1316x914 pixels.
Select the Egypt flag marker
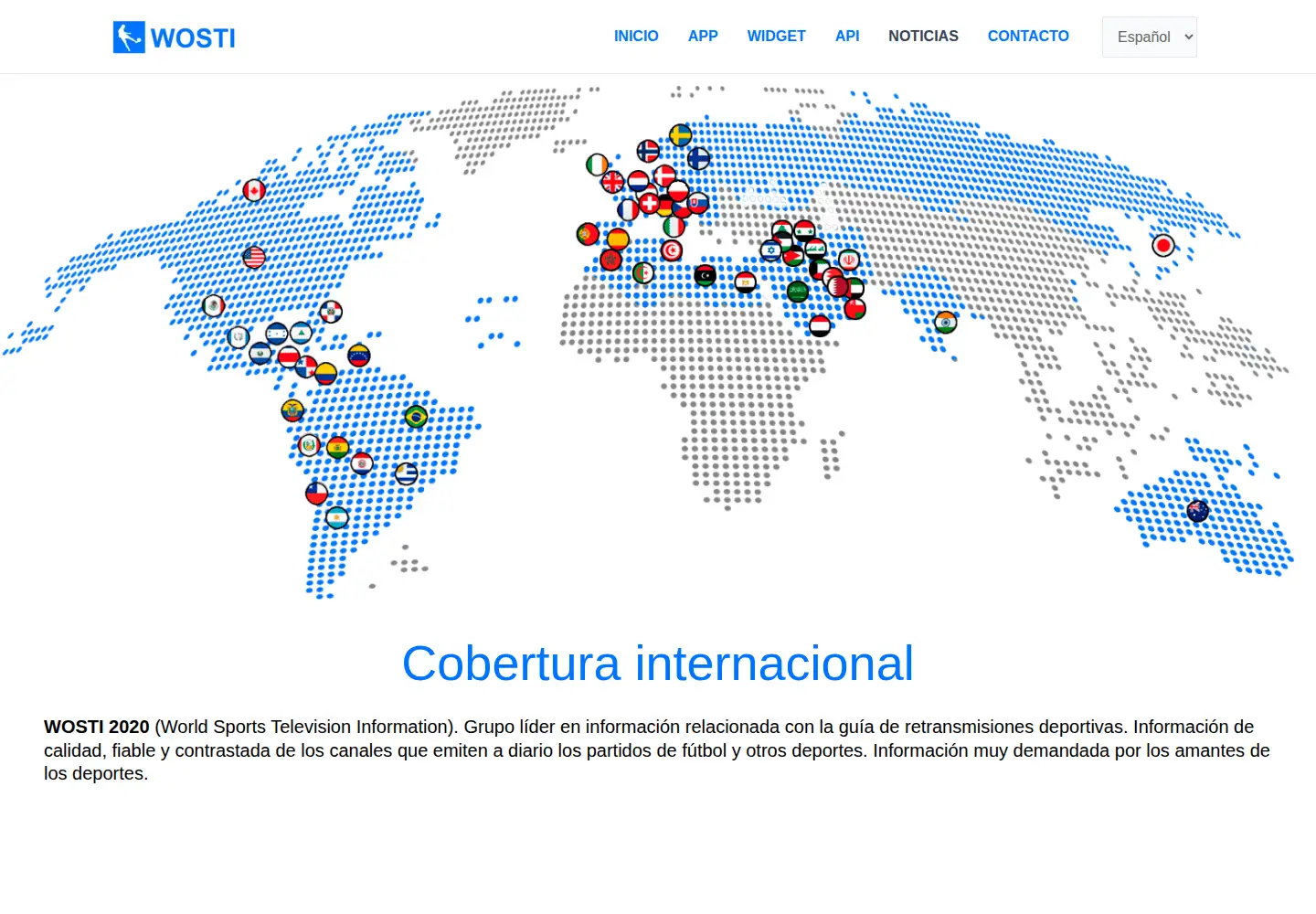746,282
